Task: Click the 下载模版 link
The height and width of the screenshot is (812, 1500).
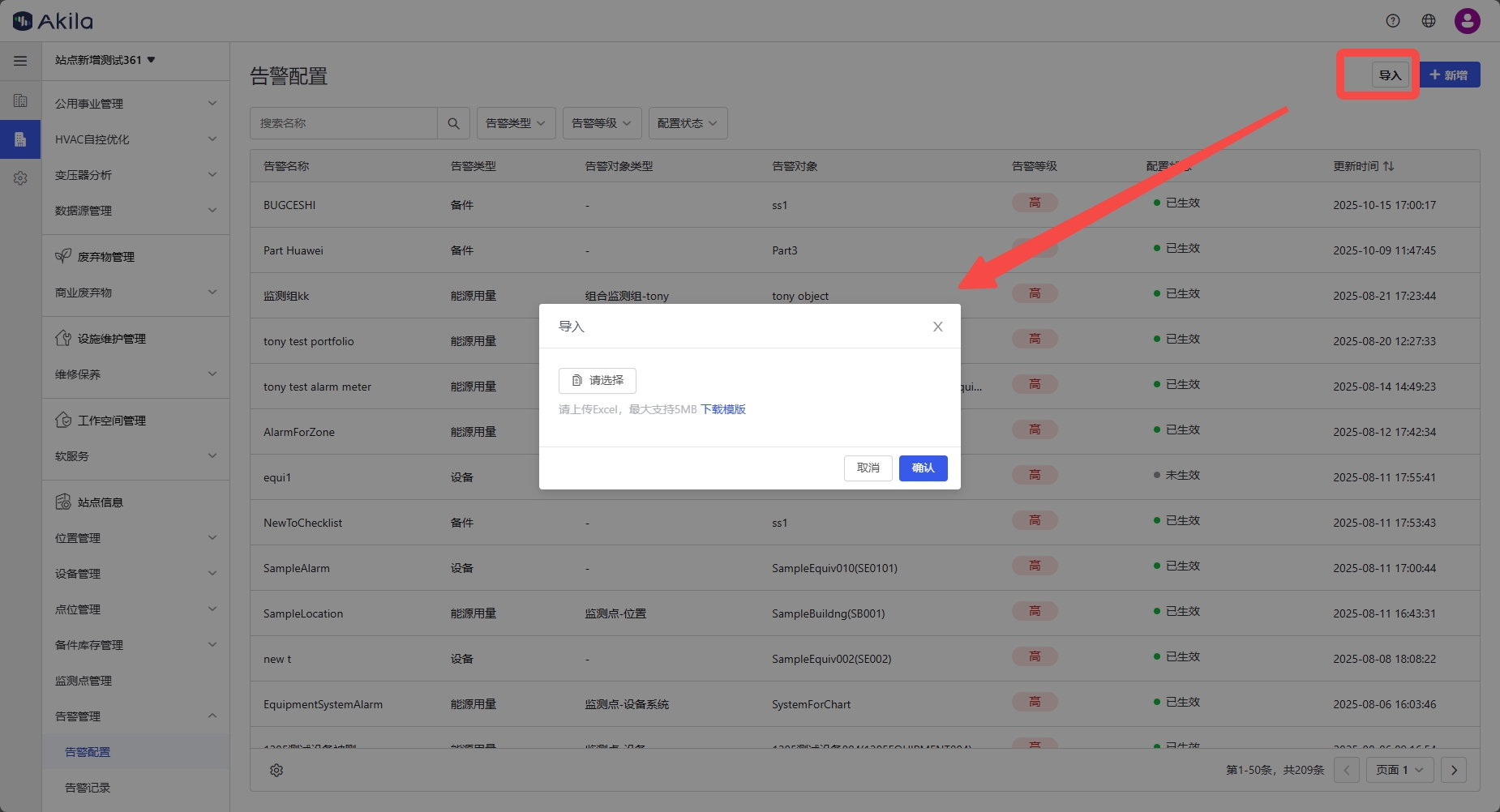Action: point(723,409)
